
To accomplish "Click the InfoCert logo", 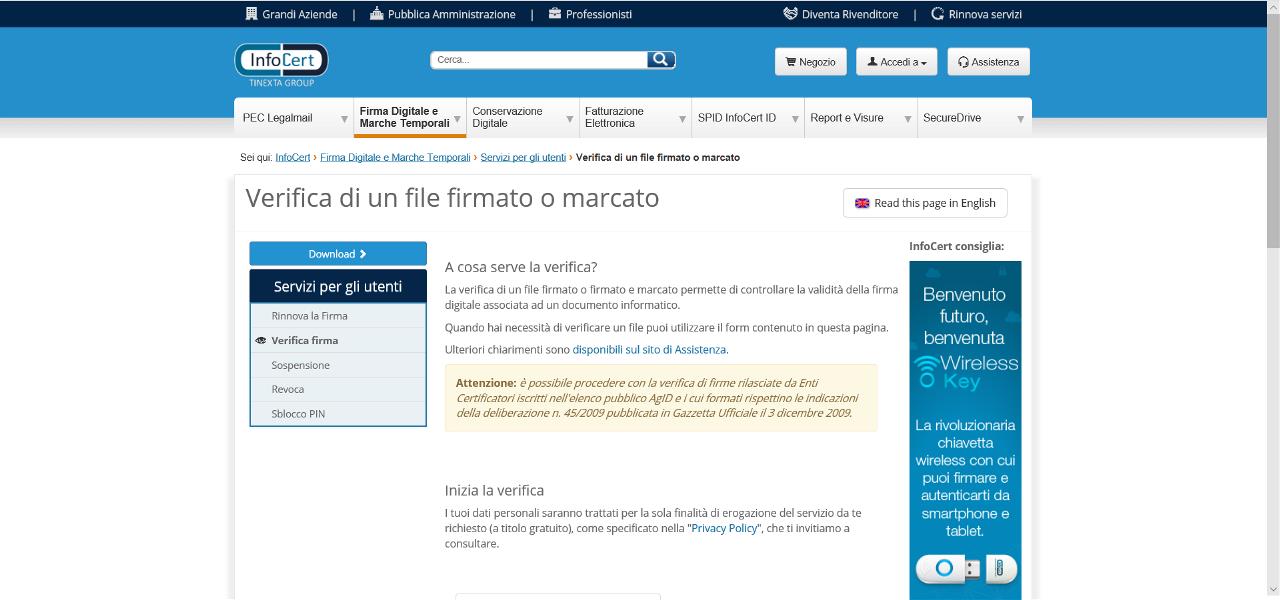I will (x=281, y=64).
